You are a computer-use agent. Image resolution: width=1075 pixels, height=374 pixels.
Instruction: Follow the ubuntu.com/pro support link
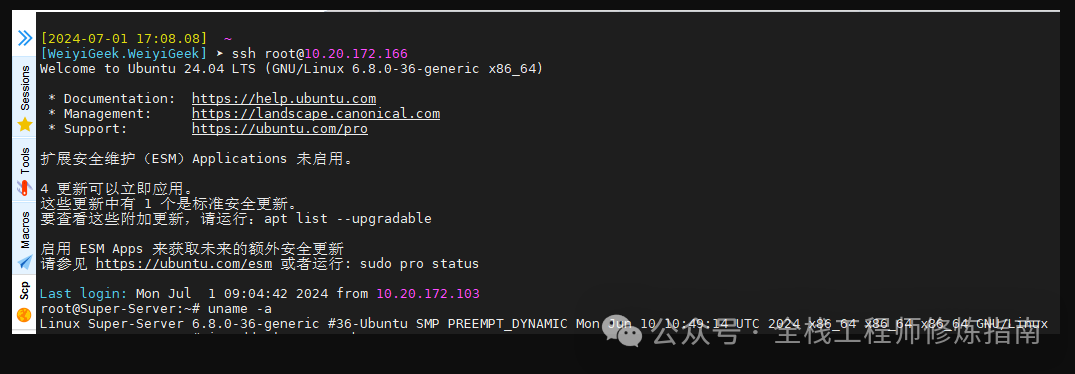click(x=280, y=129)
